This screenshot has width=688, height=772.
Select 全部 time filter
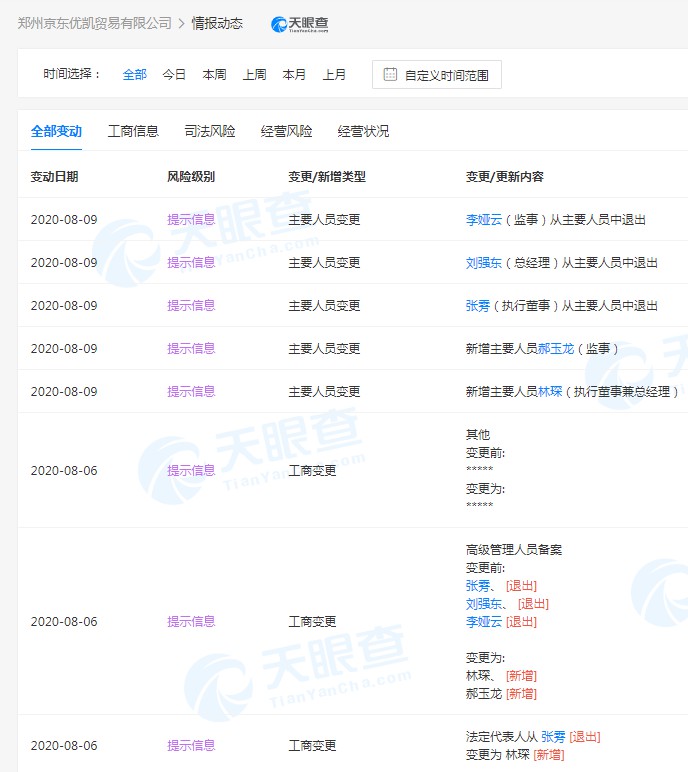pos(134,75)
